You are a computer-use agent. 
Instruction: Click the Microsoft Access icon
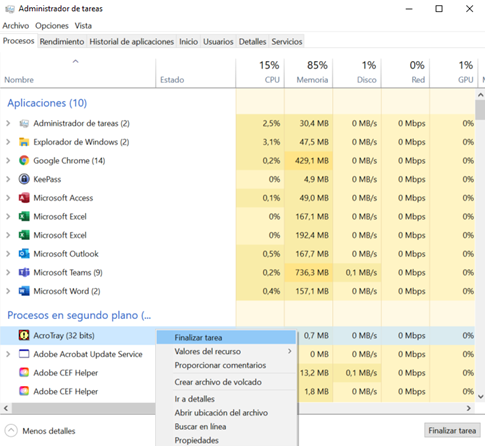pyautogui.click(x=24, y=198)
